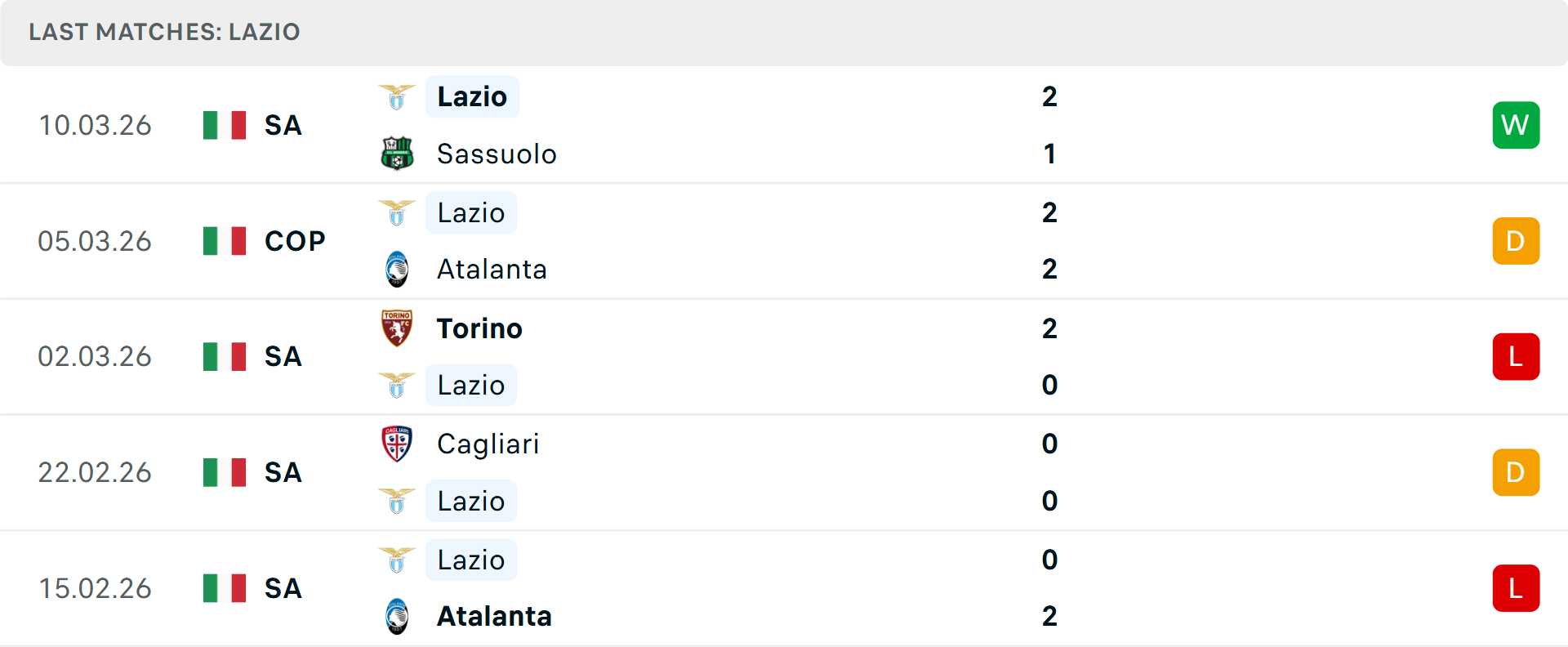Open the Torino team link
The height and width of the screenshot is (647, 1568).
pos(479,328)
